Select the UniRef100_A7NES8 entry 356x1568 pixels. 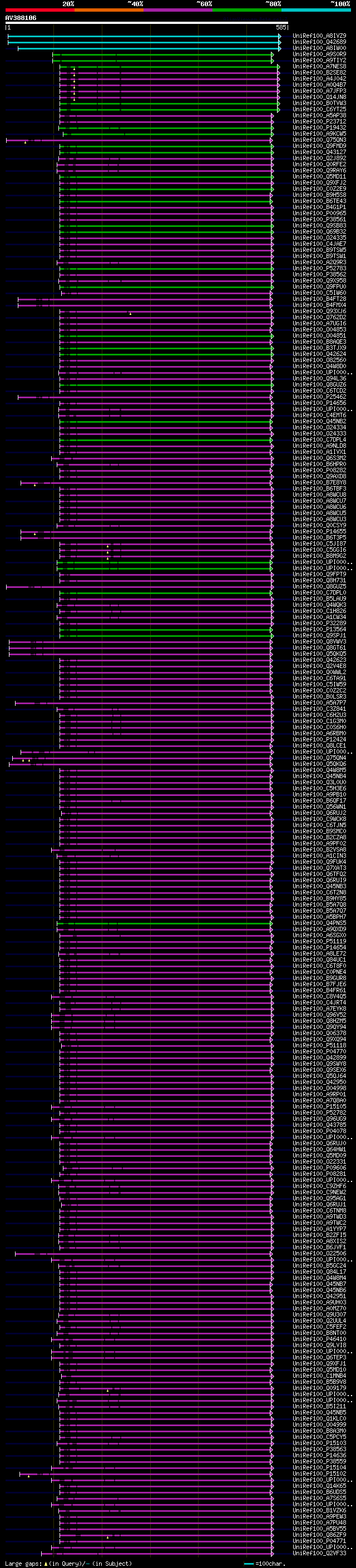coord(319,66)
